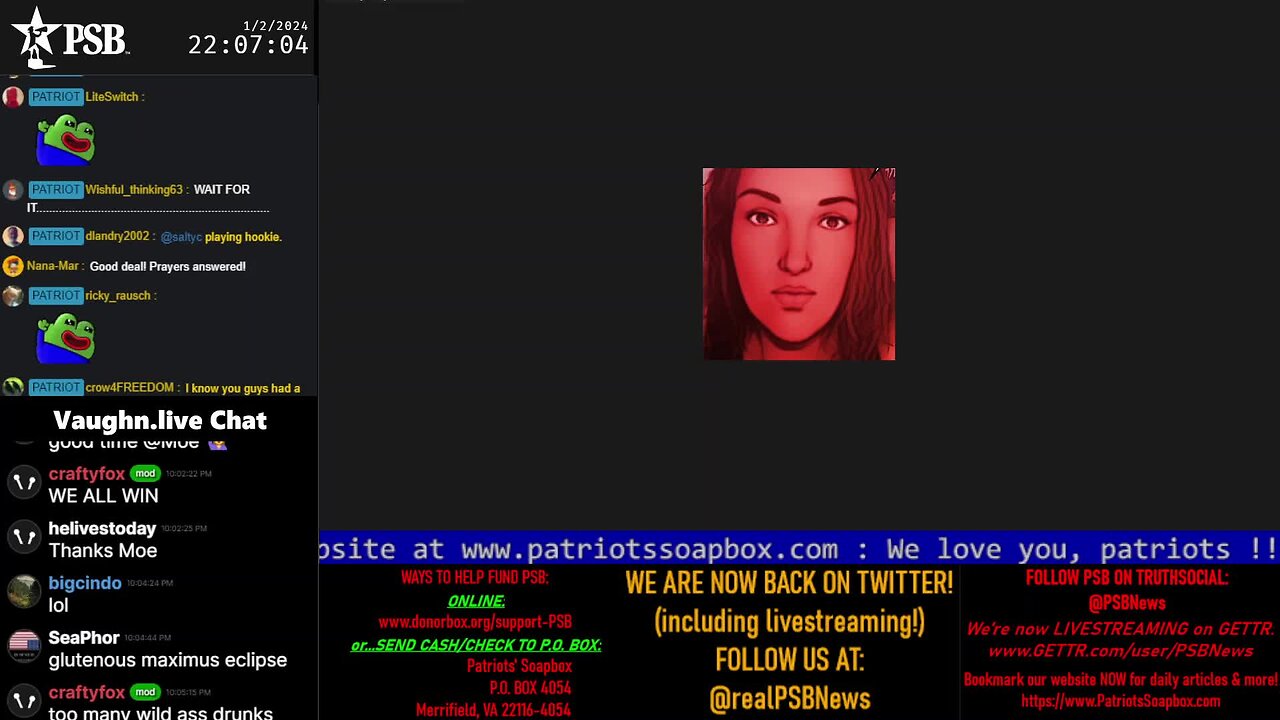Click the 'Merrifield, VA 22116-4054' line
Image resolution: width=1280 pixels, height=720 pixels.
click(x=493, y=710)
